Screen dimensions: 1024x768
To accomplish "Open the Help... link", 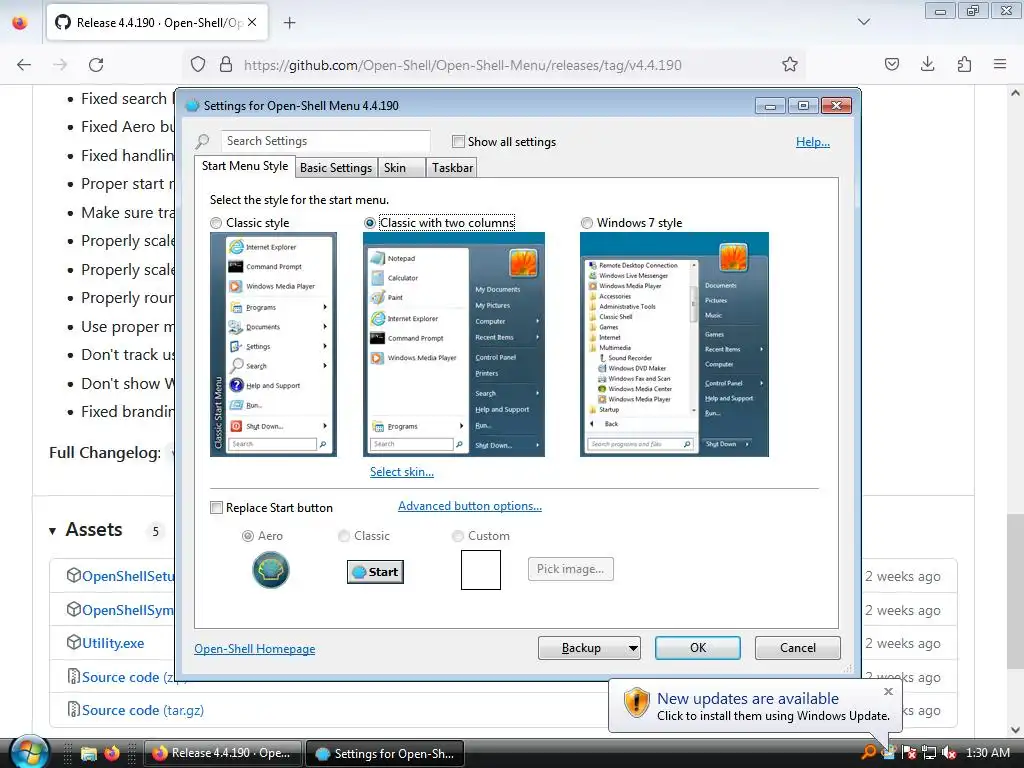I will [x=812, y=142].
